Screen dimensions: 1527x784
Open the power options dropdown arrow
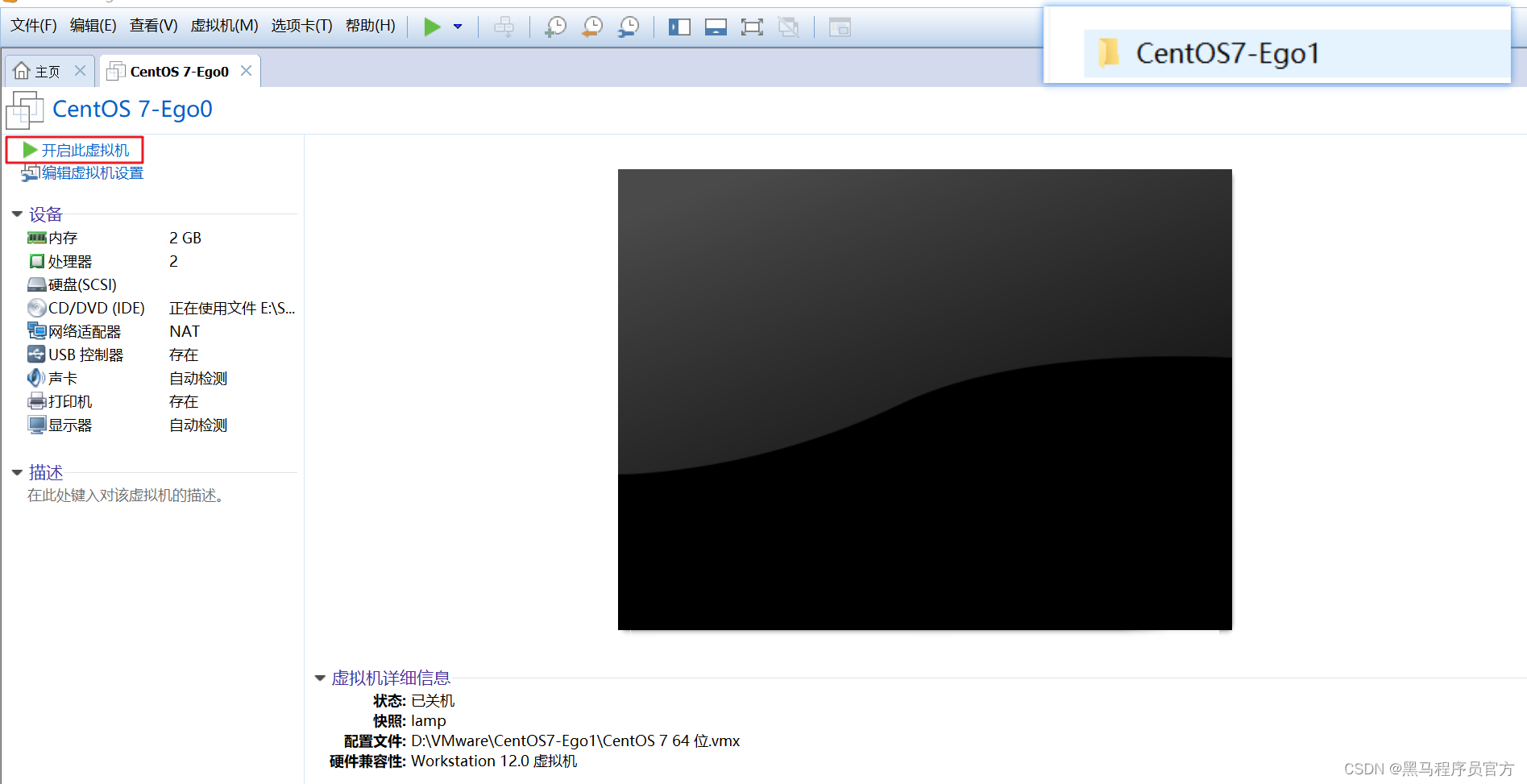pos(458,27)
